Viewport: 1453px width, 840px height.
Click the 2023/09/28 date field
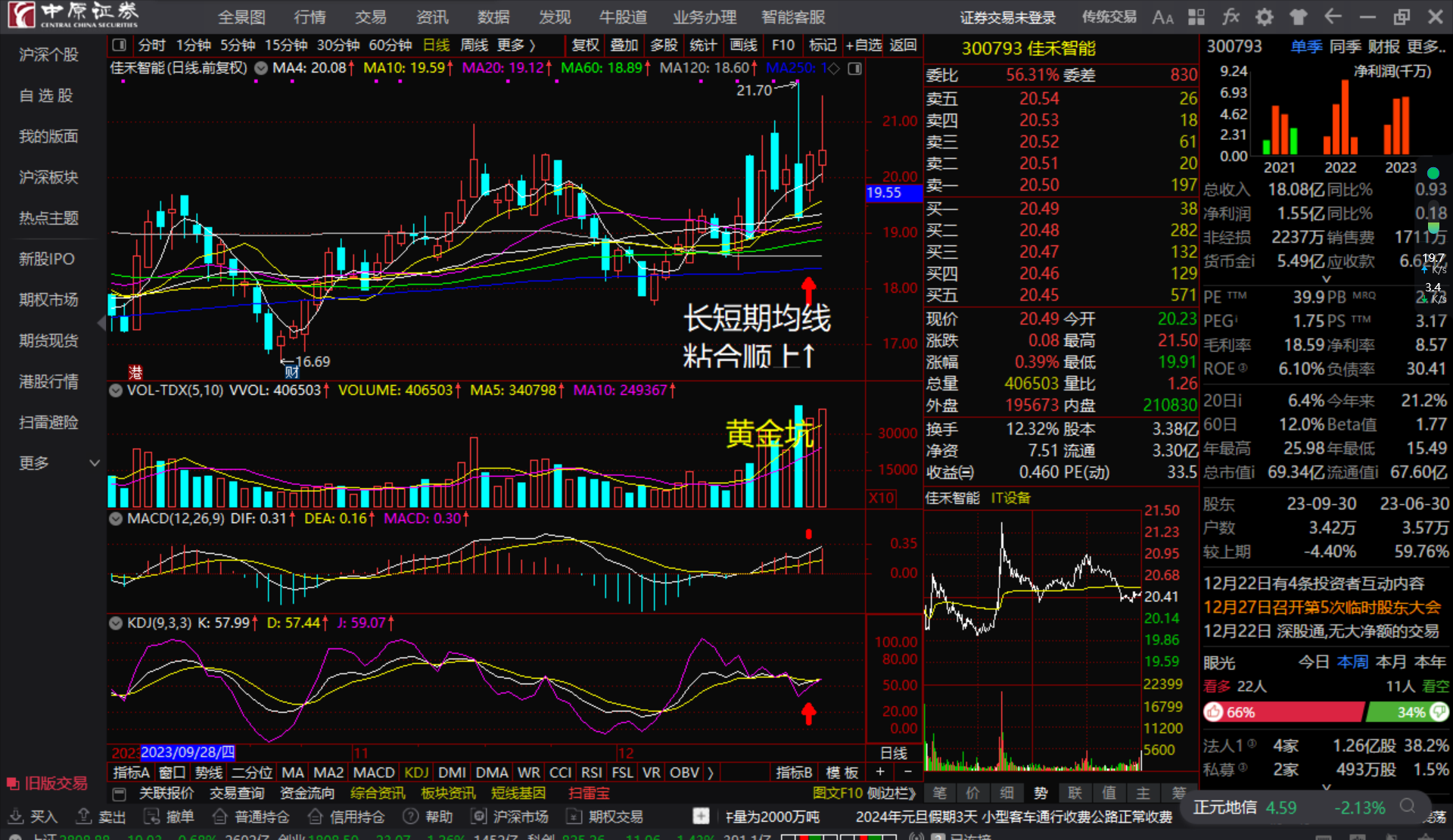[x=188, y=752]
